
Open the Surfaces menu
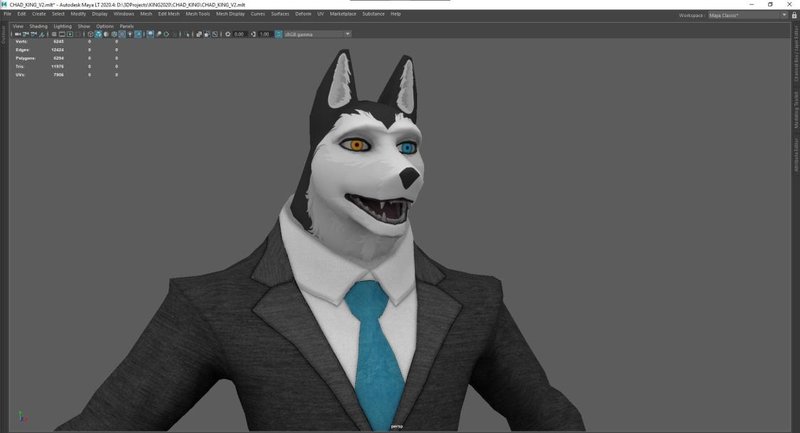point(280,14)
